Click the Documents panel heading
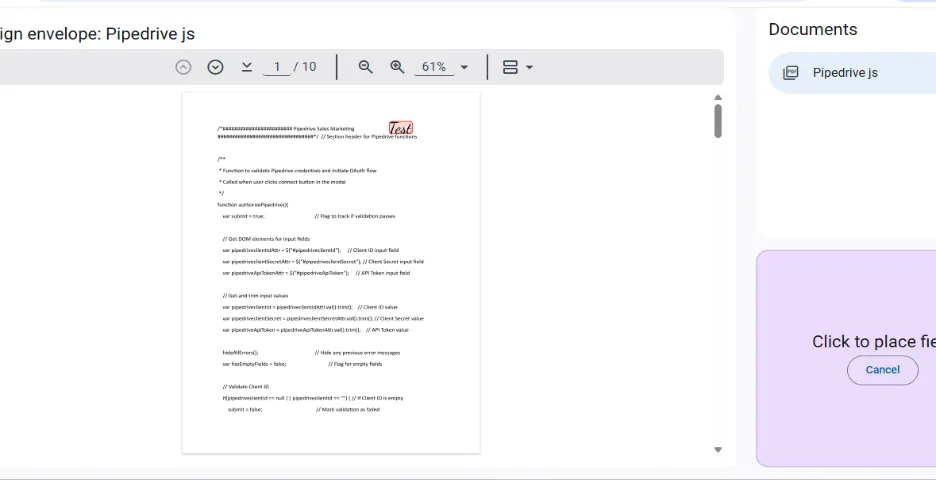This screenshot has height=480, width=936. (812, 29)
